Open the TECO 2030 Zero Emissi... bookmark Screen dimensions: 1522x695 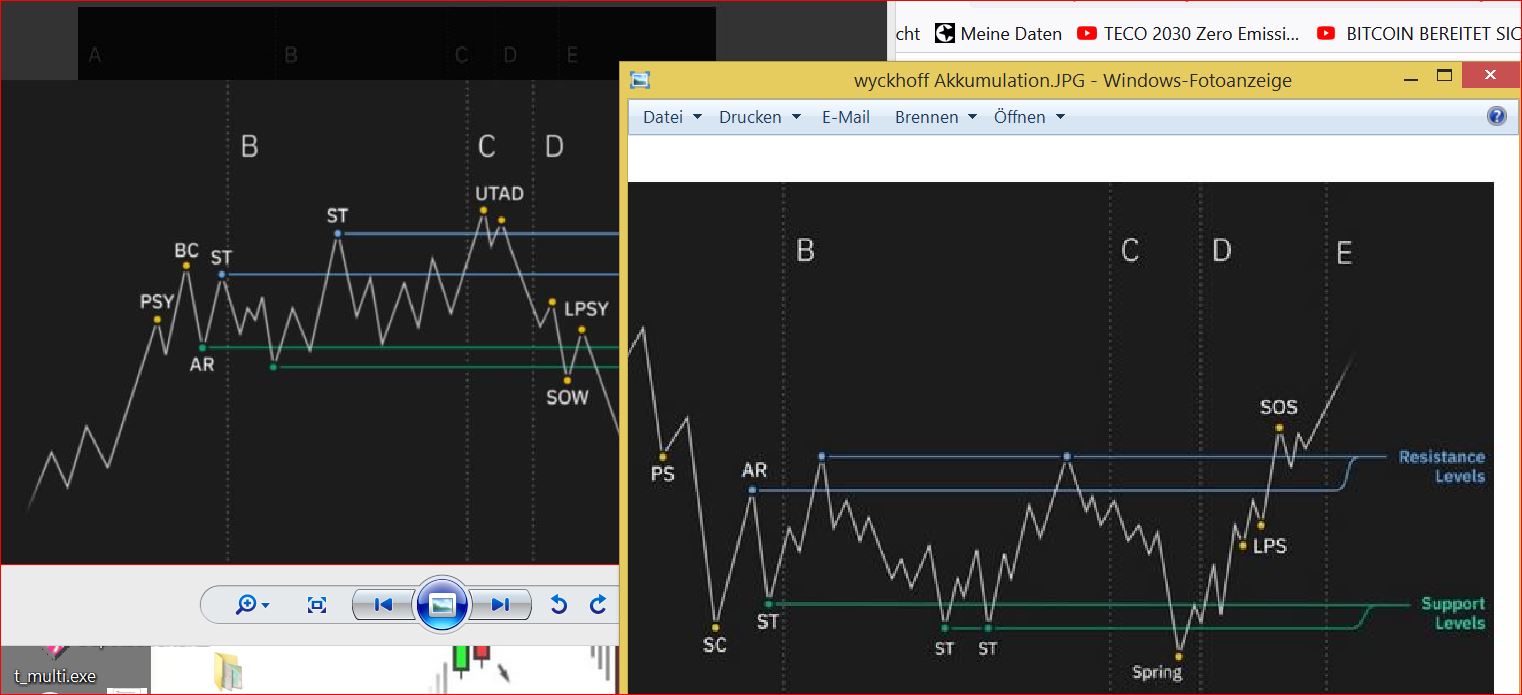click(1188, 33)
